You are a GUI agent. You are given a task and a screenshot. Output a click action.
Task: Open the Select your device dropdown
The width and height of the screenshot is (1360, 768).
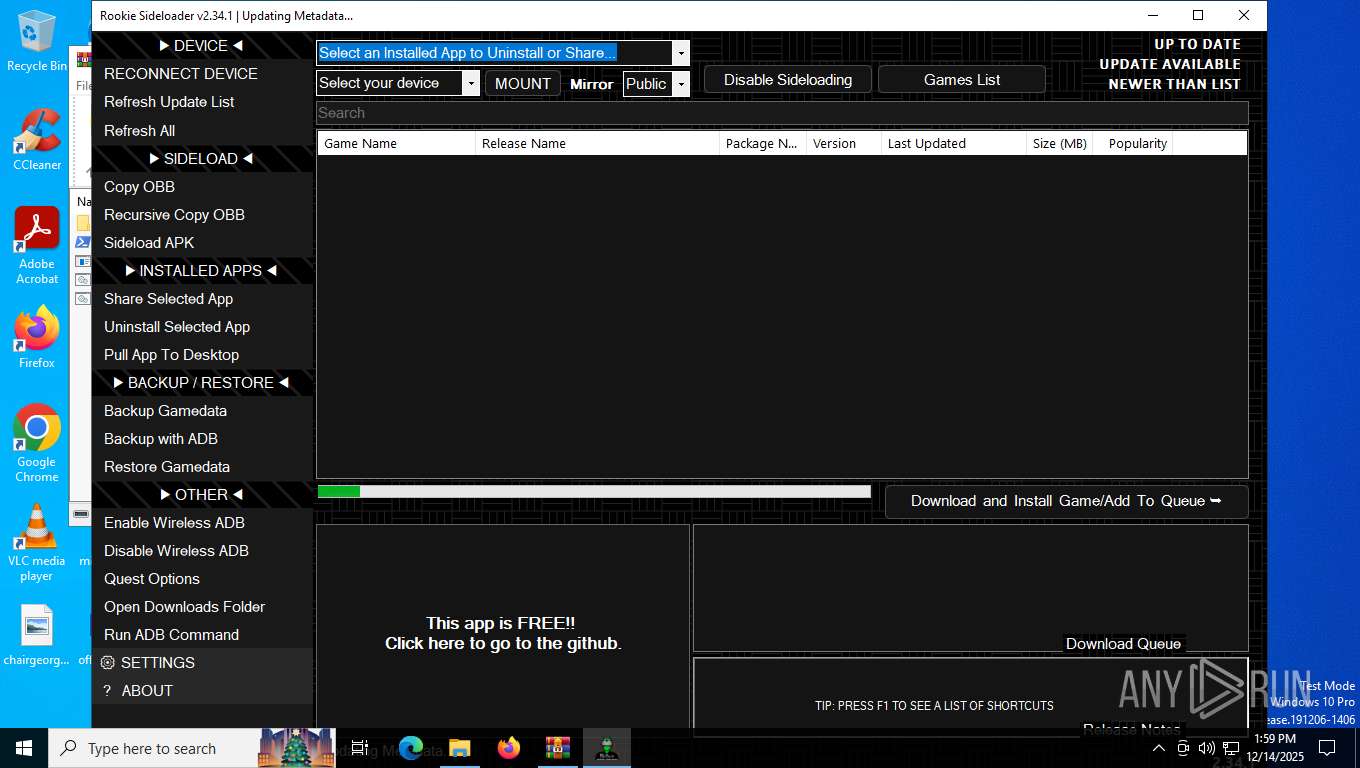(x=471, y=83)
